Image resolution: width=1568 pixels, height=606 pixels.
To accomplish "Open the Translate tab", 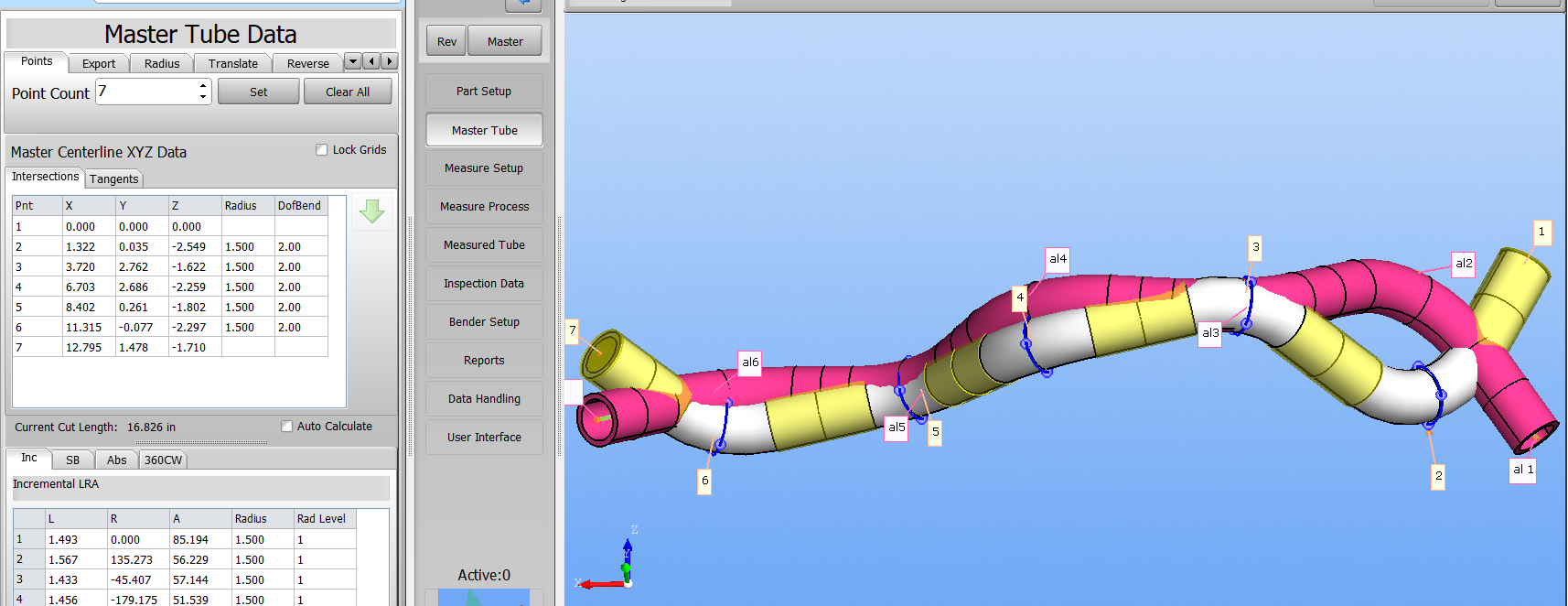I will (232, 63).
